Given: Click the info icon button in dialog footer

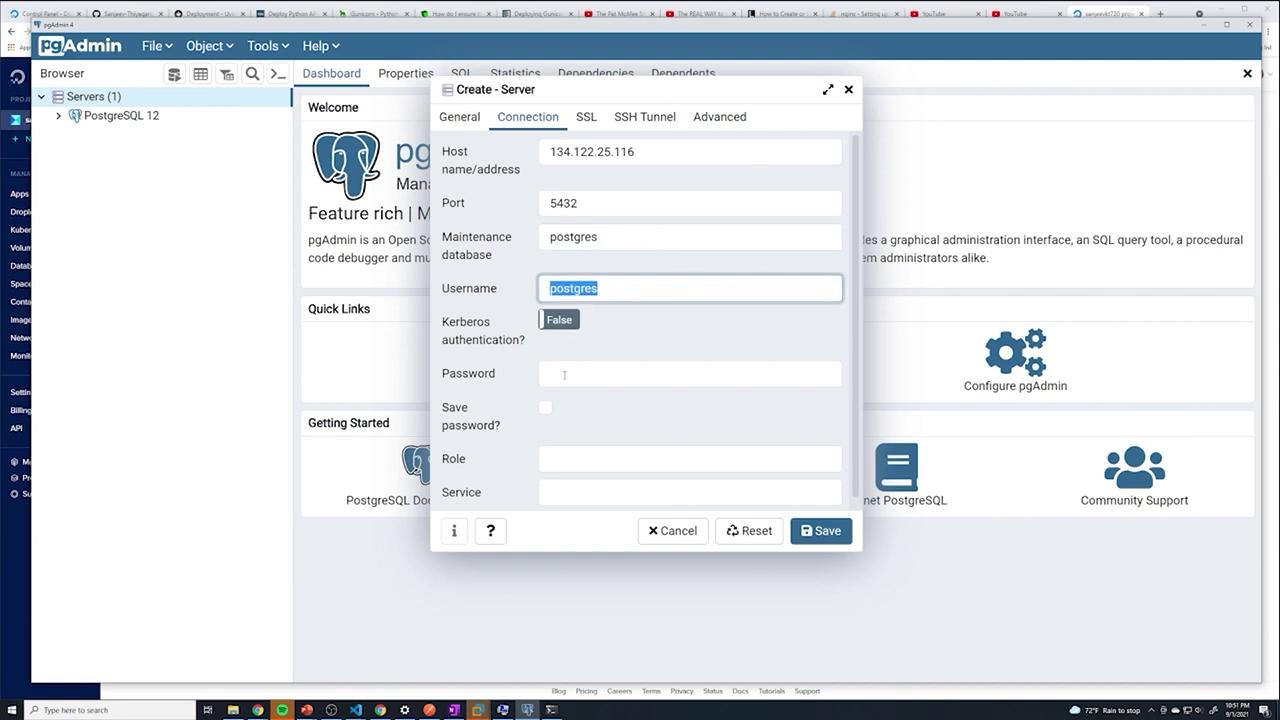Looking at the screenshot, I should pos(454,531).
